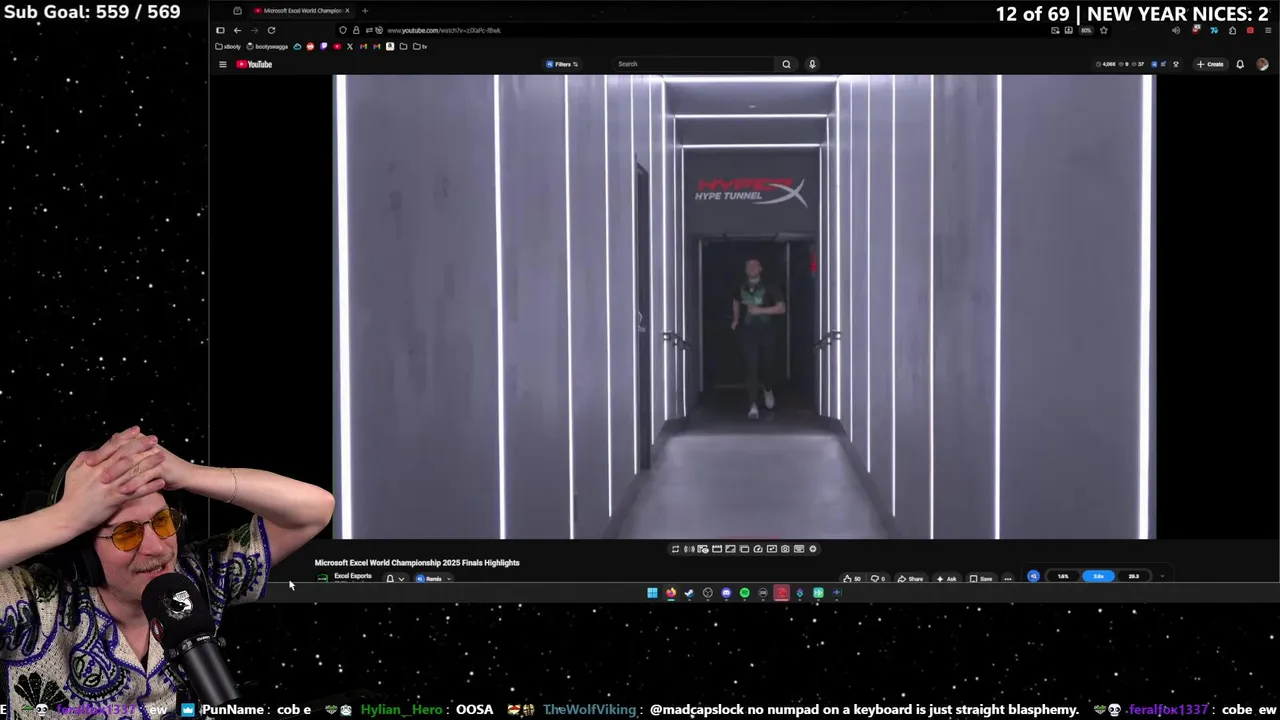
Task: Open the YouTube hamburger guide menu
Action: pyautogui.click(x=223, y=64)
